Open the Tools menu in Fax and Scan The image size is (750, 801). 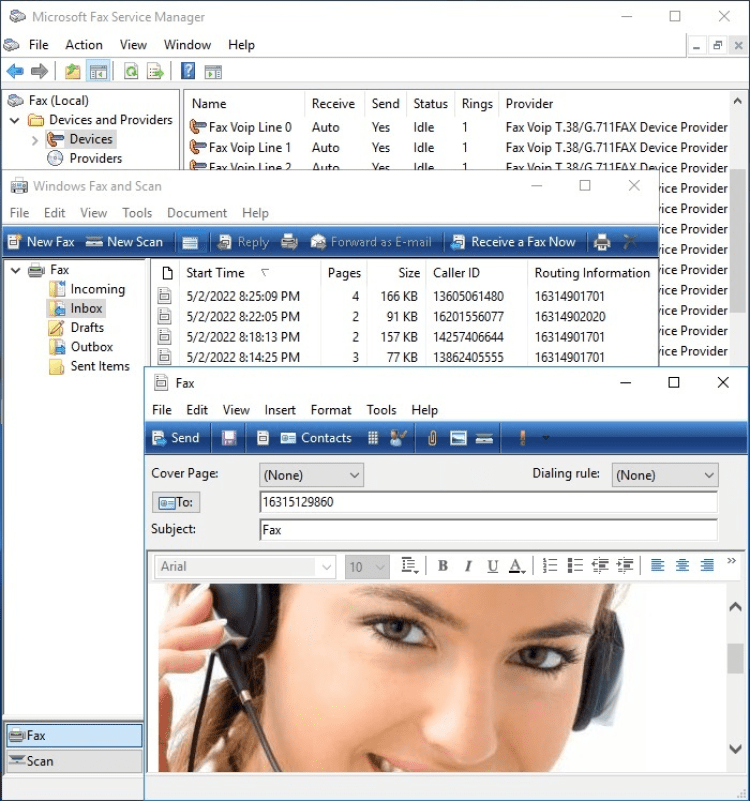[x=137, y=213]
